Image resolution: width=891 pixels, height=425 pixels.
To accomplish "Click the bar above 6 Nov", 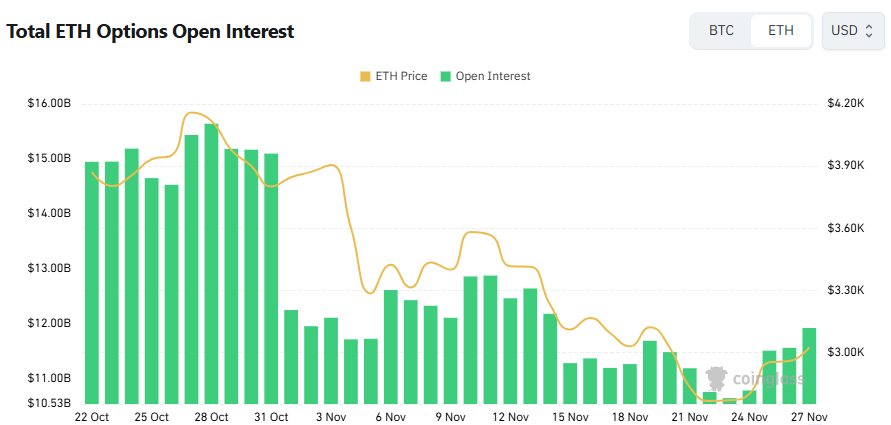I will pos(391,346).
